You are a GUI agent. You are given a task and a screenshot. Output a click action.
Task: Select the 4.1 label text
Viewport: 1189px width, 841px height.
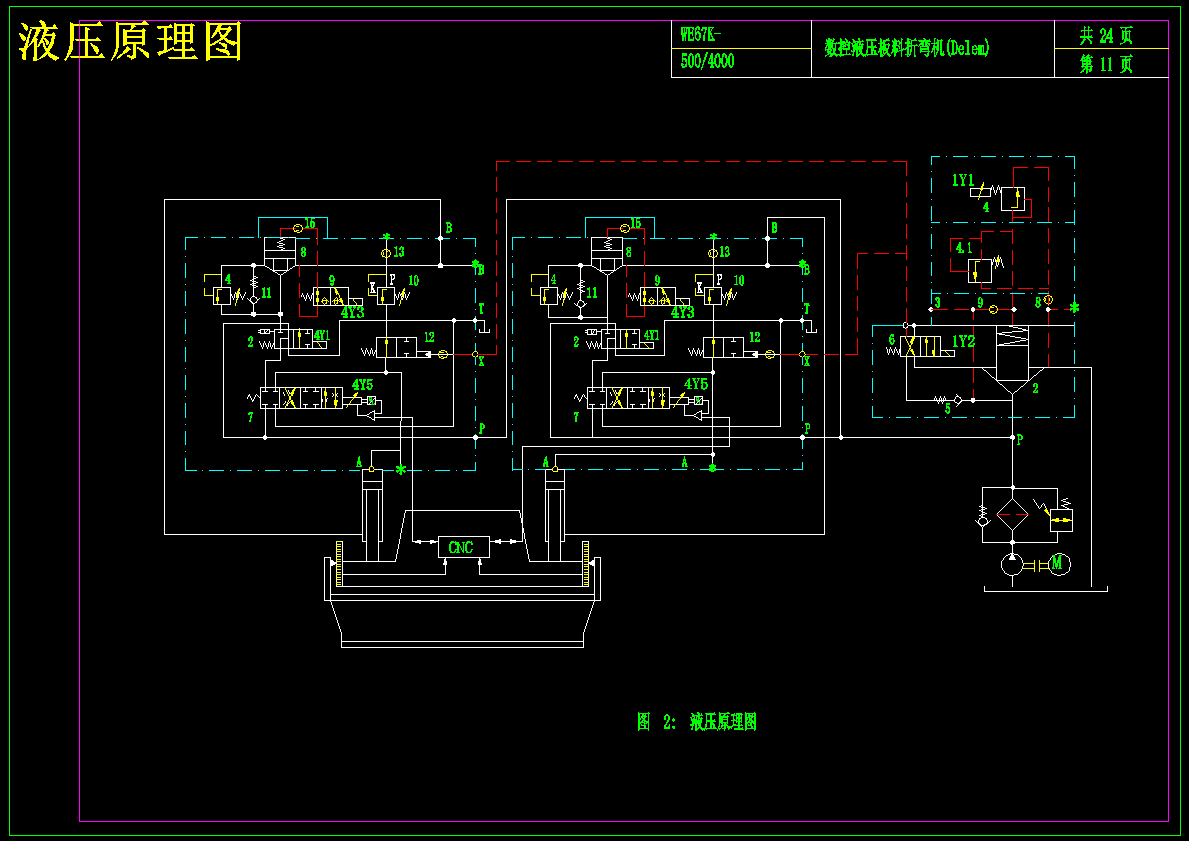coord(963,248)
